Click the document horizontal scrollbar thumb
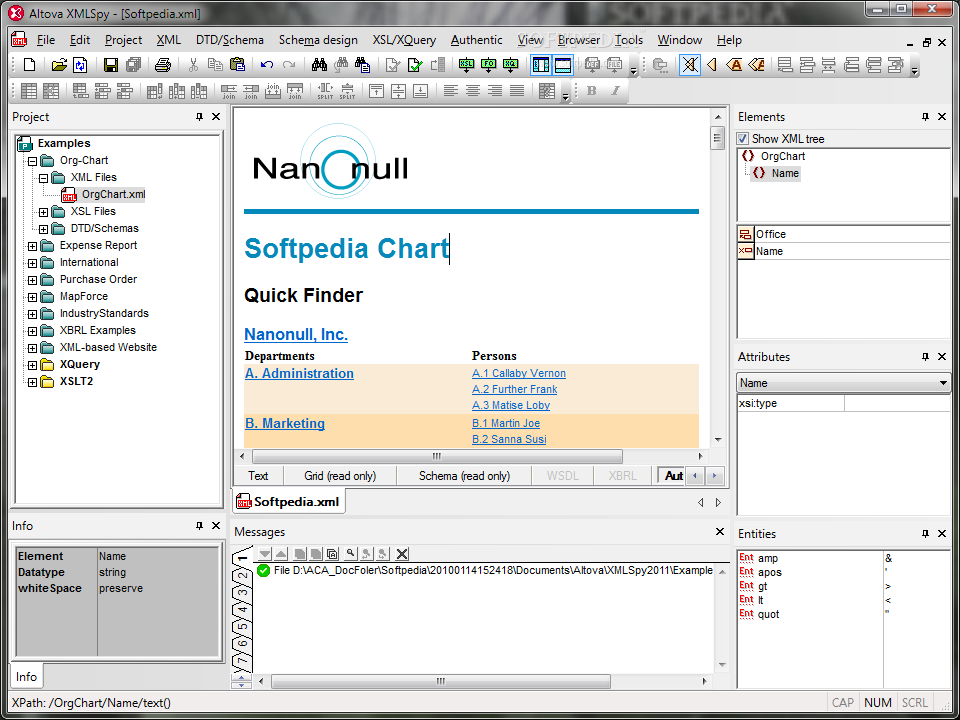The height and width of the screenshot is (720, 960). [437, 457]
